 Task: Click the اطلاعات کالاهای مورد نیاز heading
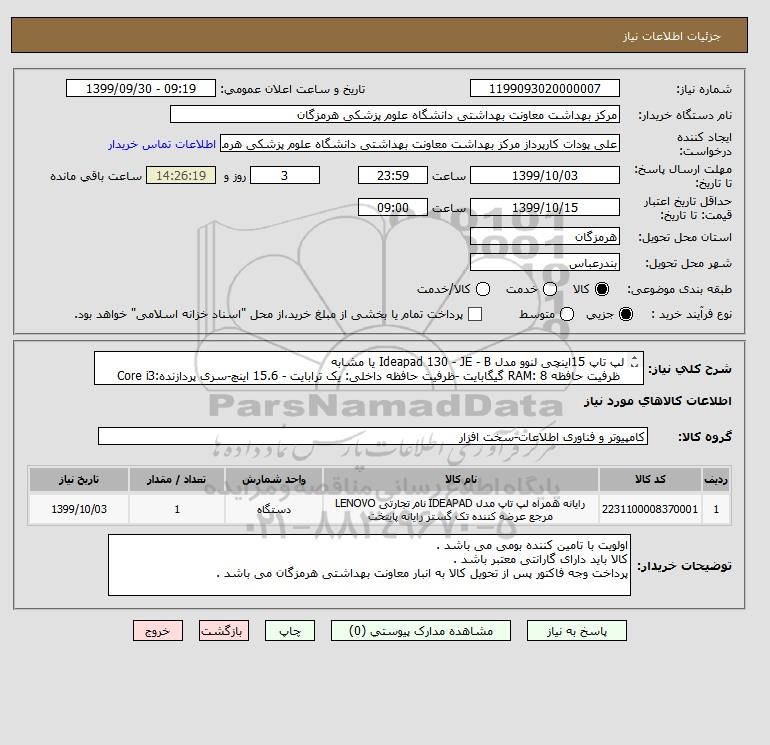point(658,401)
